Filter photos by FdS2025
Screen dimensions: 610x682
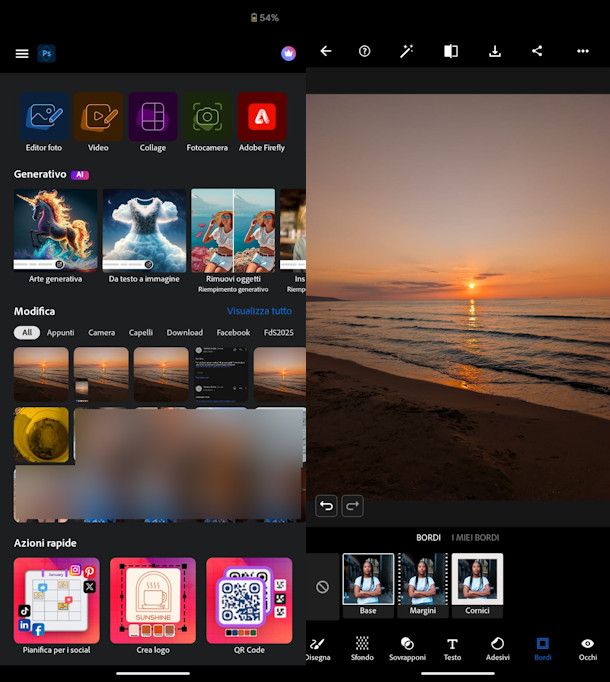tap(278, 332)
